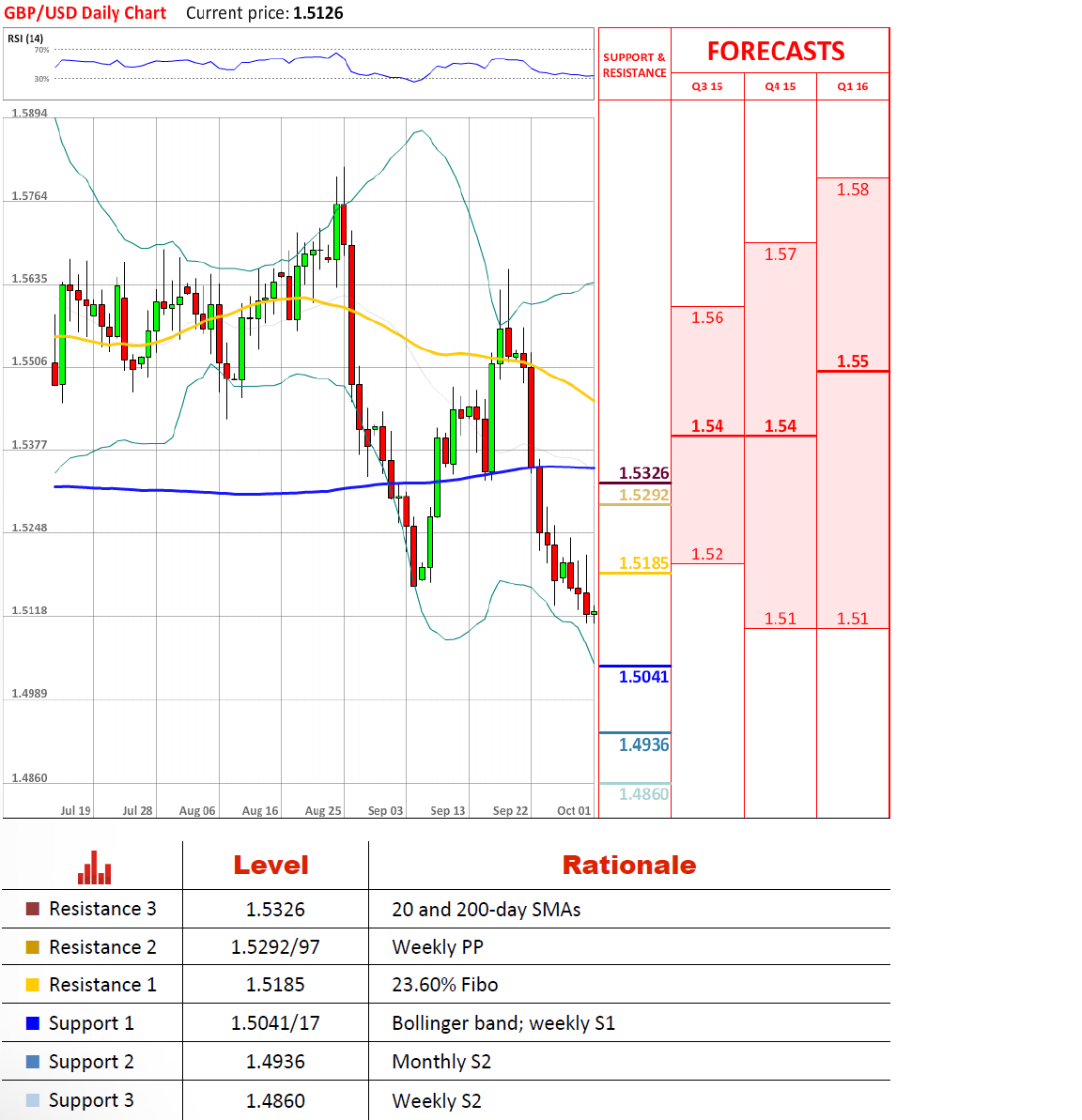The height and width of the screenshot is (1120, 1082).
Task: Click the '20 and 200-day SMAs' rationale
Action: click(x=486, y=910)
